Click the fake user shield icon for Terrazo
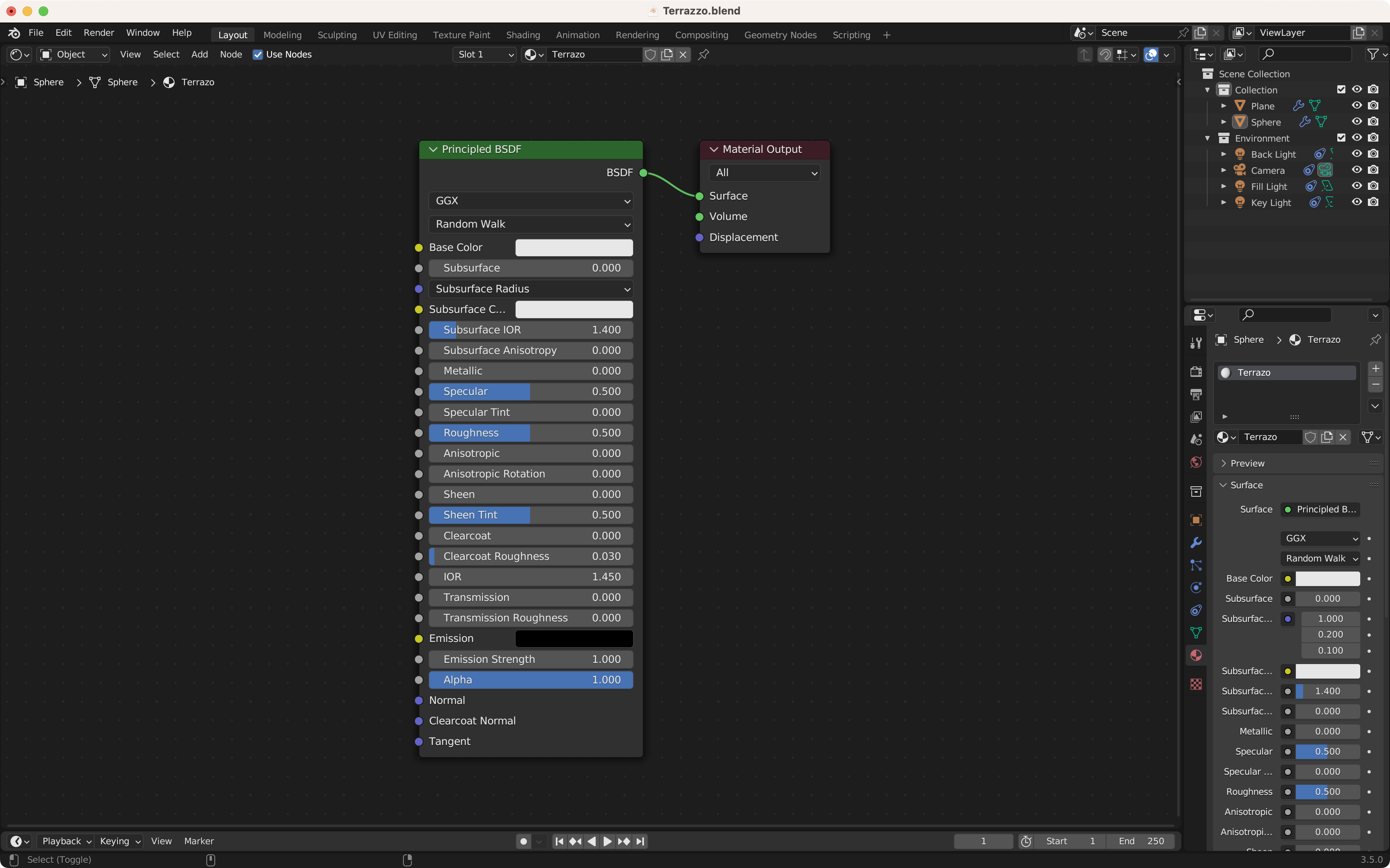 pos(650,55)
